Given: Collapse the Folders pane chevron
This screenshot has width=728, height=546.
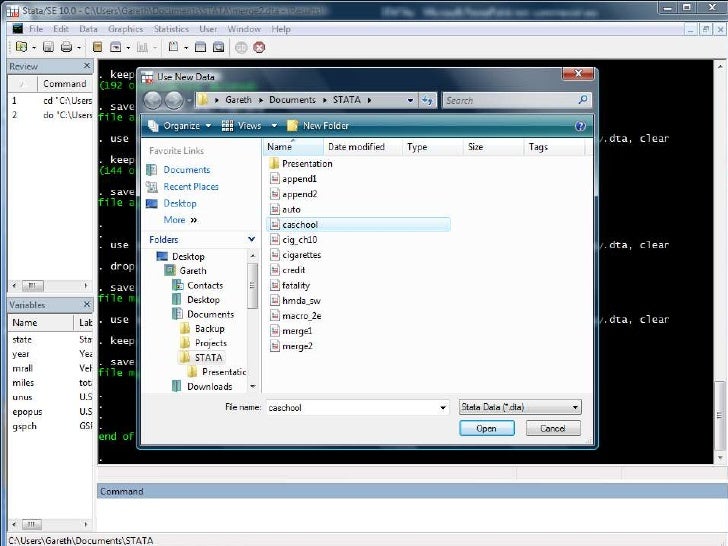Looking at the screenshot, I should [251, 239].
